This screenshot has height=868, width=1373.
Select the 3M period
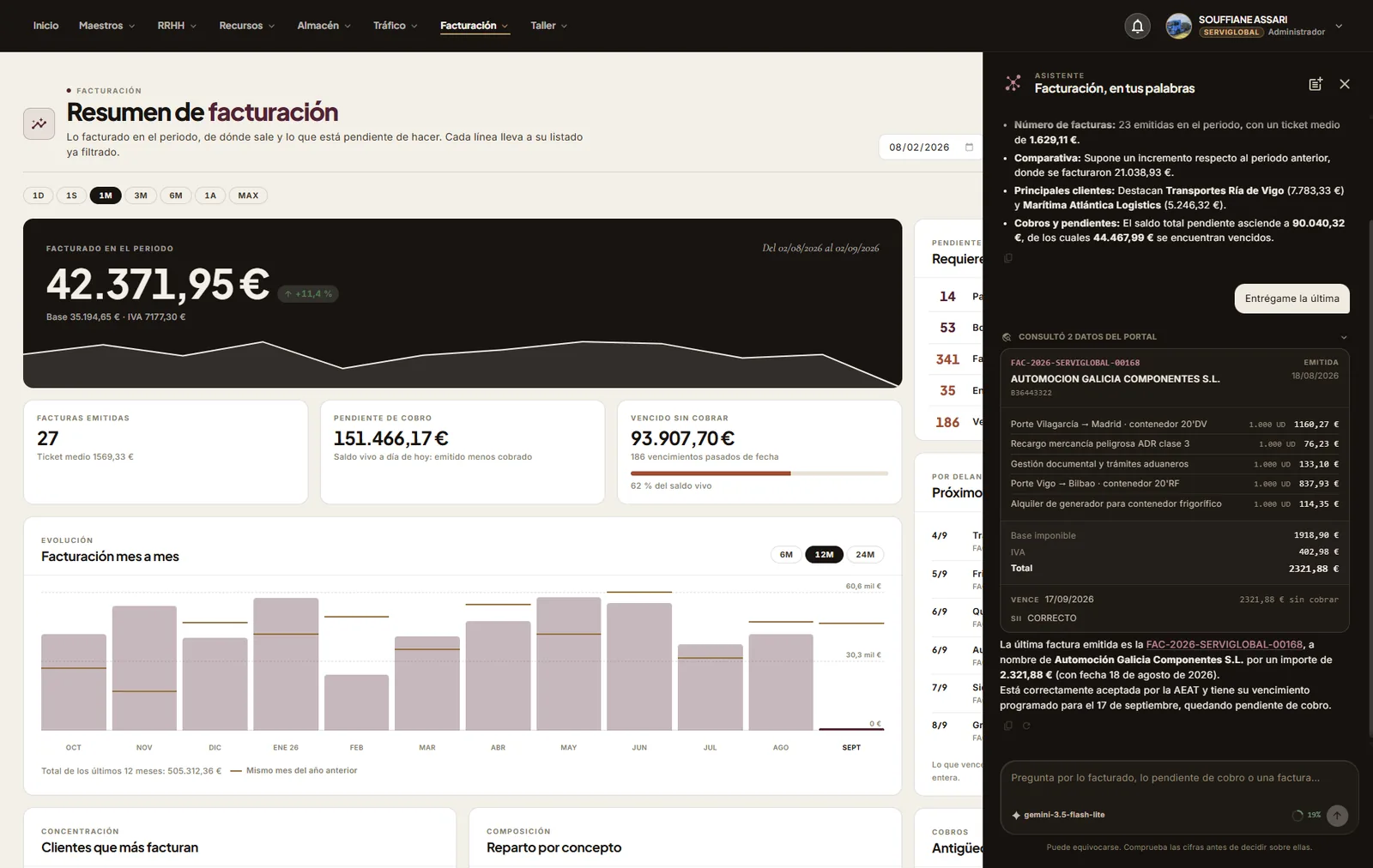141,196
